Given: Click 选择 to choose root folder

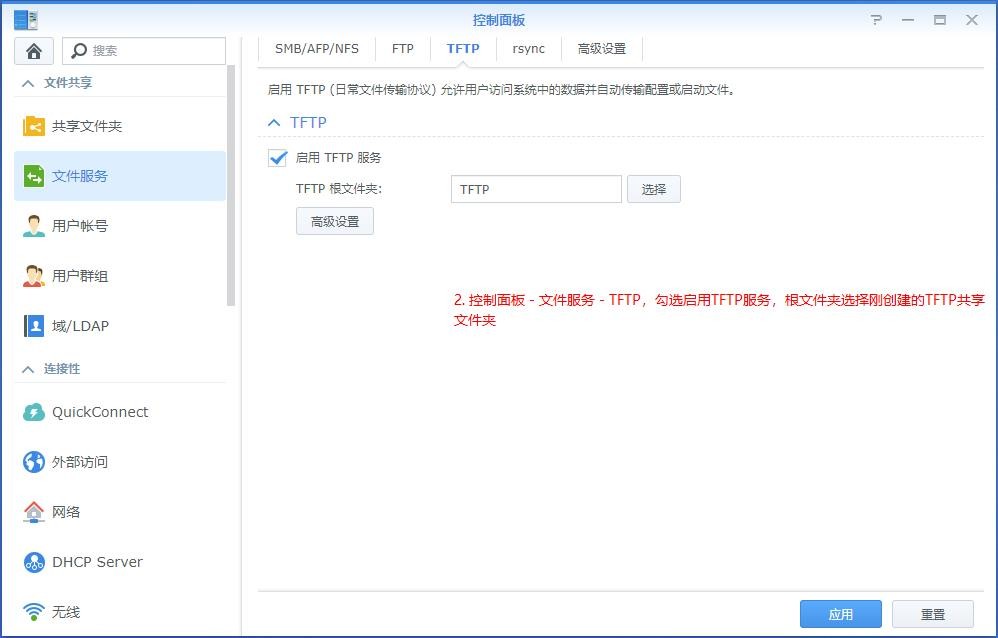Looking at the screenshot, I should (653, 189).
